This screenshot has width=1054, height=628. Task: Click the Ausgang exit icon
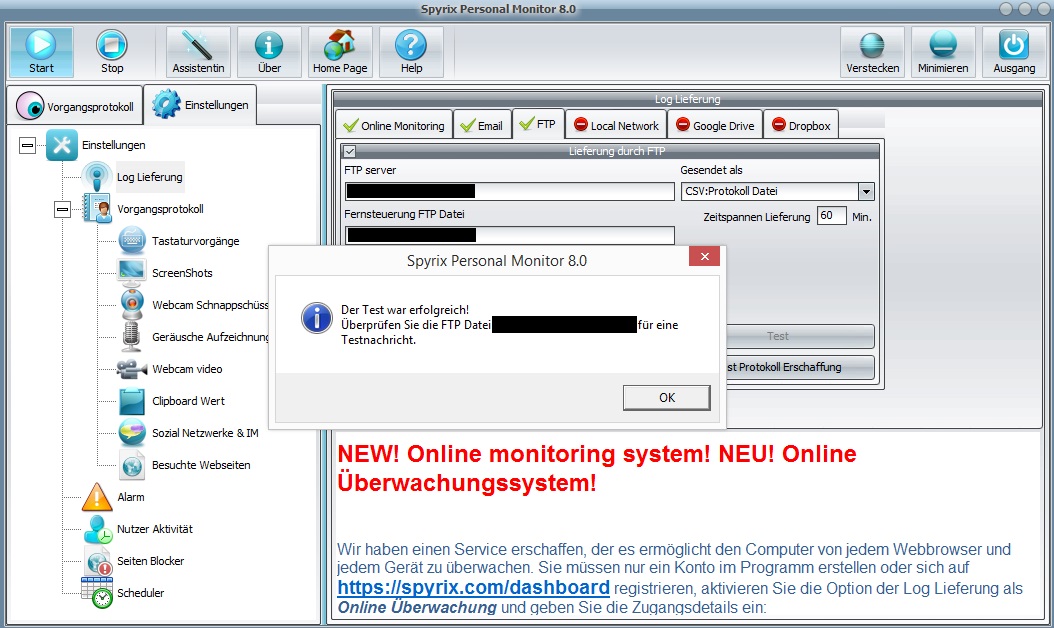(x=1014, y=46)
